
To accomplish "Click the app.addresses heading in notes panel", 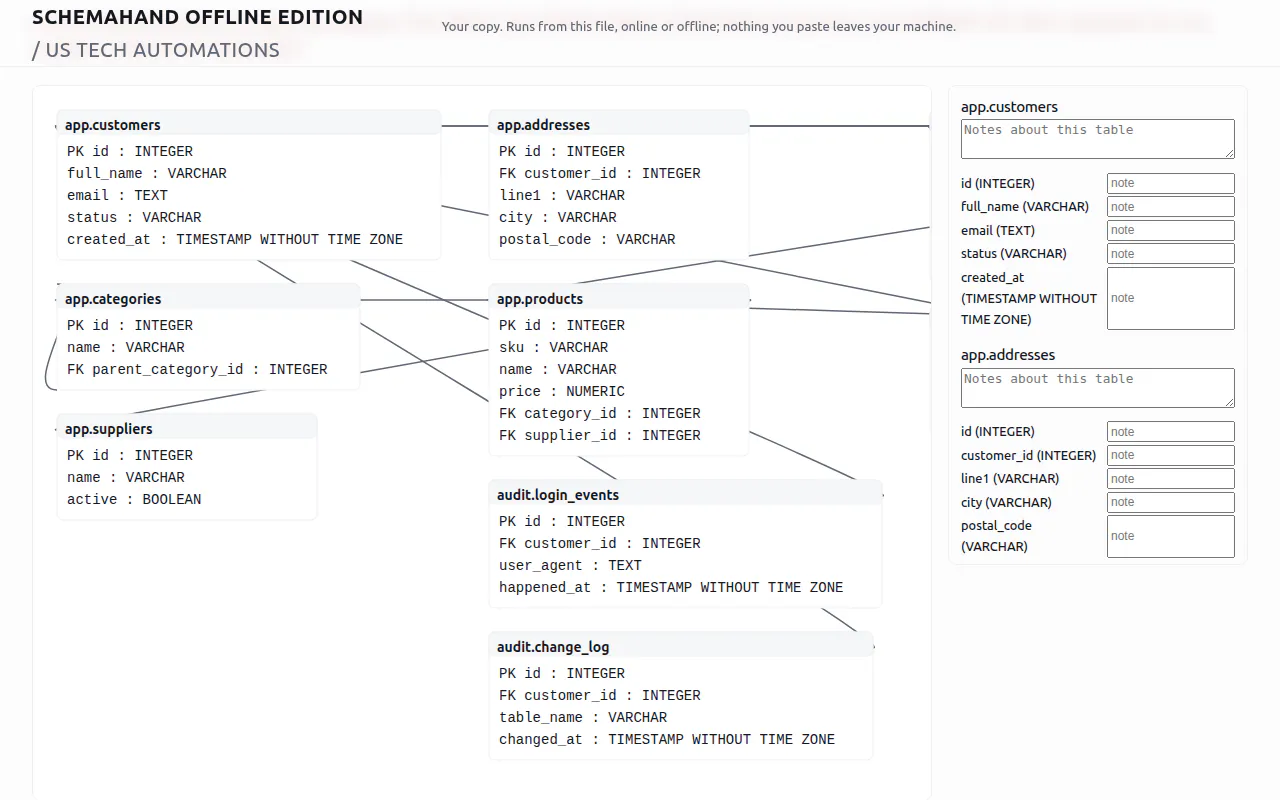I will (x=1008, y=354).
